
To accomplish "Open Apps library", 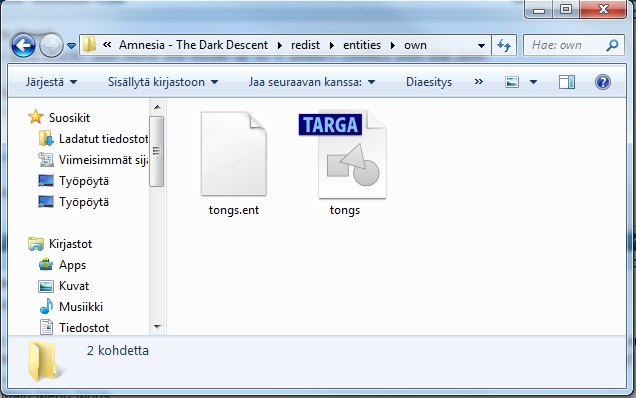I will click(x=62, y=265).
